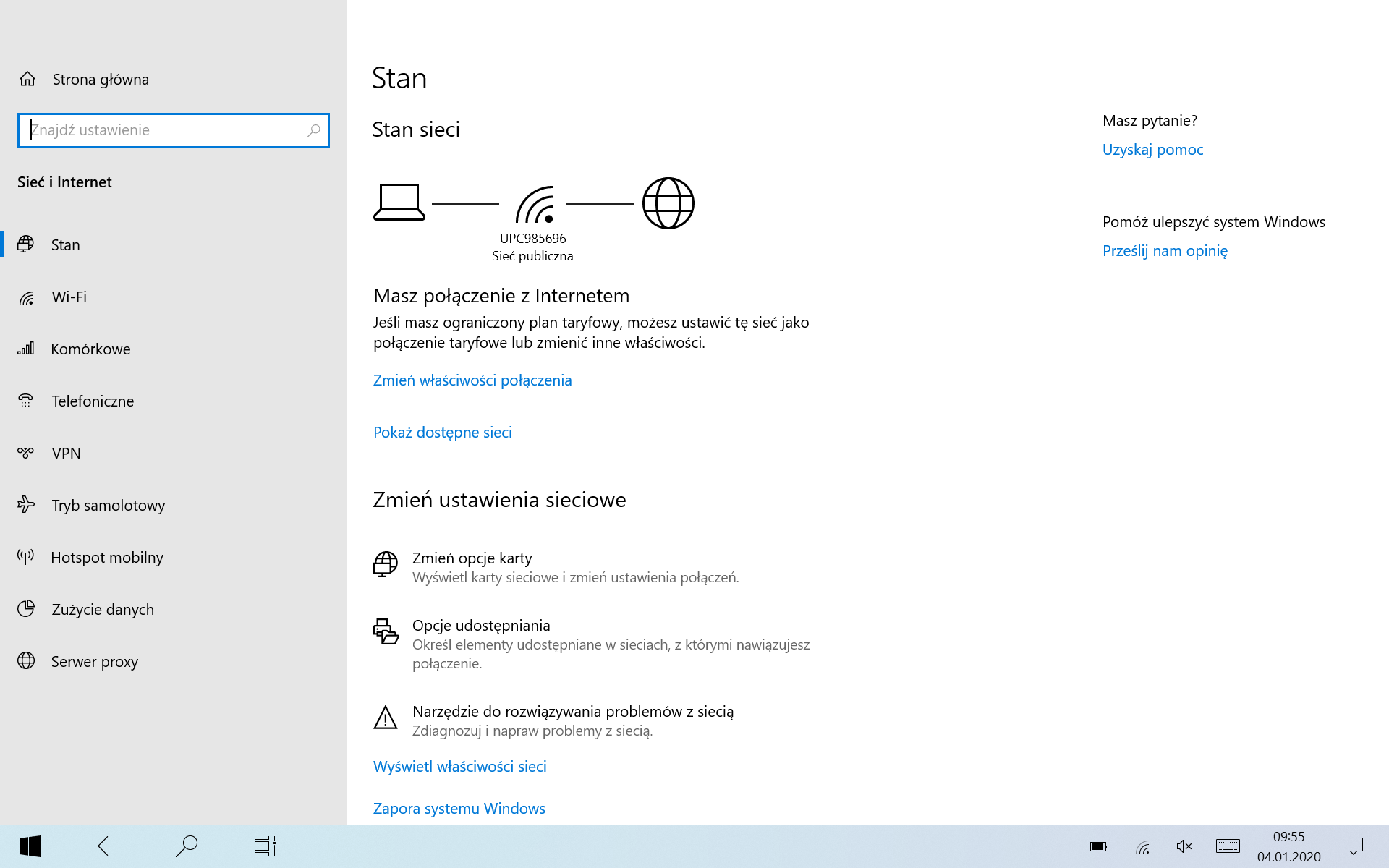
Task: Open Komórkowe network section
Action: pos(90,349)
